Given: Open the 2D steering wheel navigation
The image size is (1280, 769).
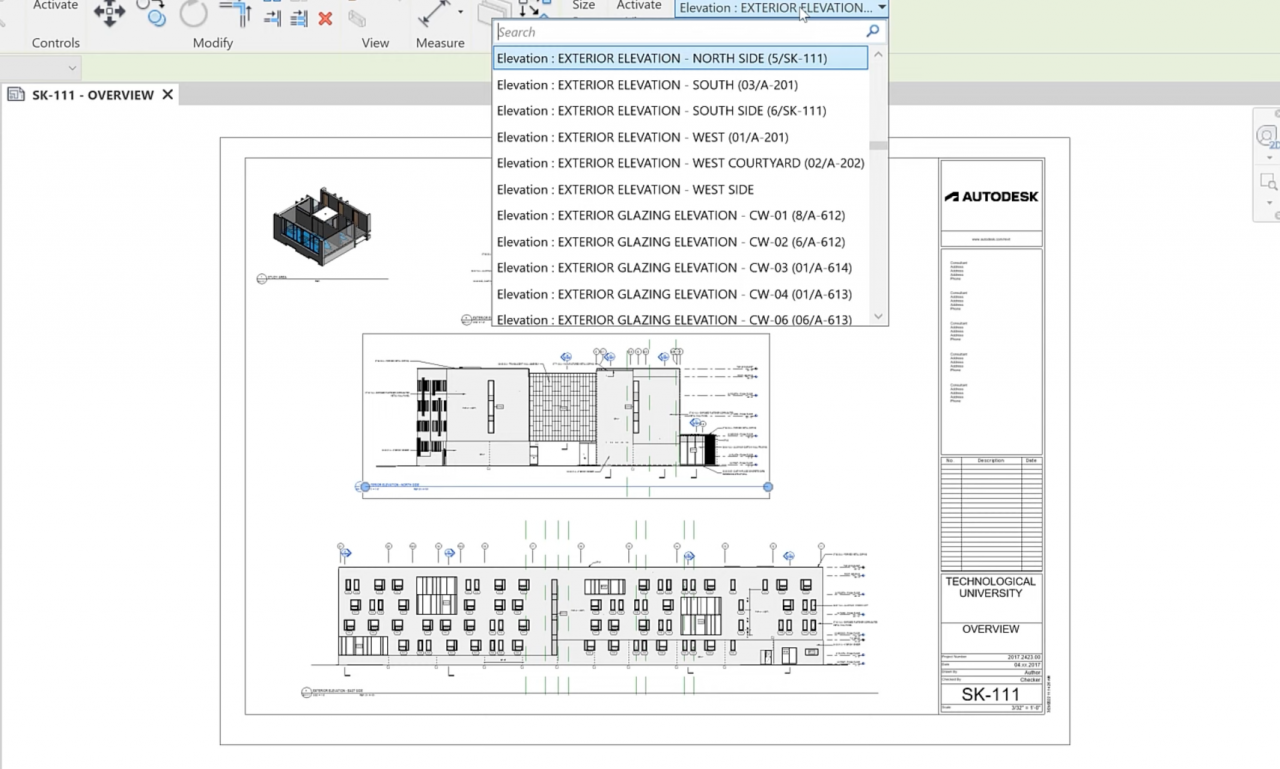Looking at the screenshot, I should click(1267, 137).
